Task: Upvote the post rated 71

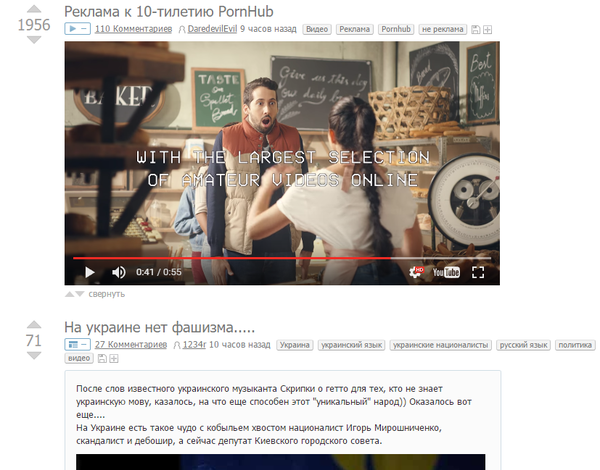Action: [34, 325]
